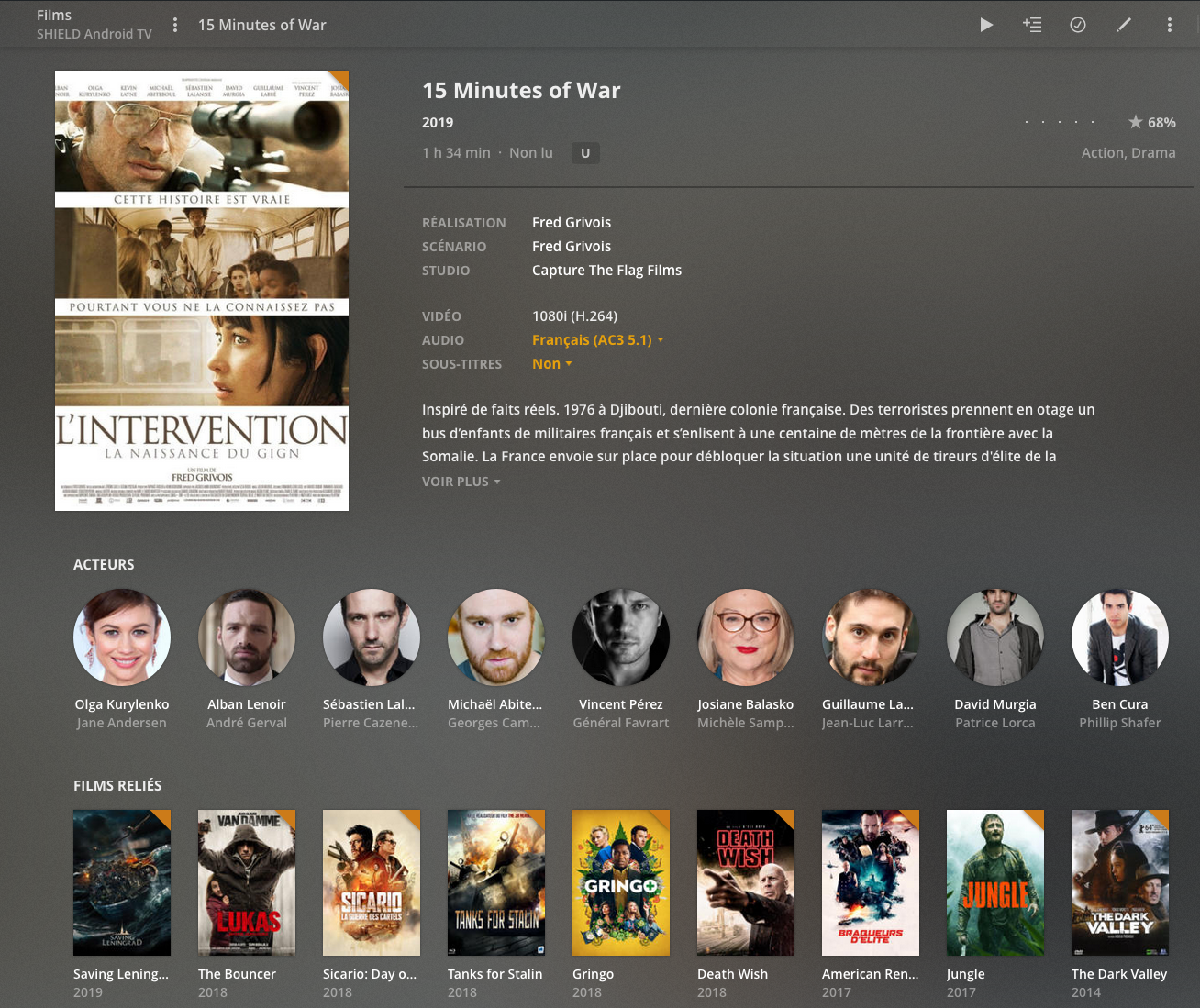Open studio Capture The Flag Films
Screen dimensions: 1200x1008
(606, 271)
